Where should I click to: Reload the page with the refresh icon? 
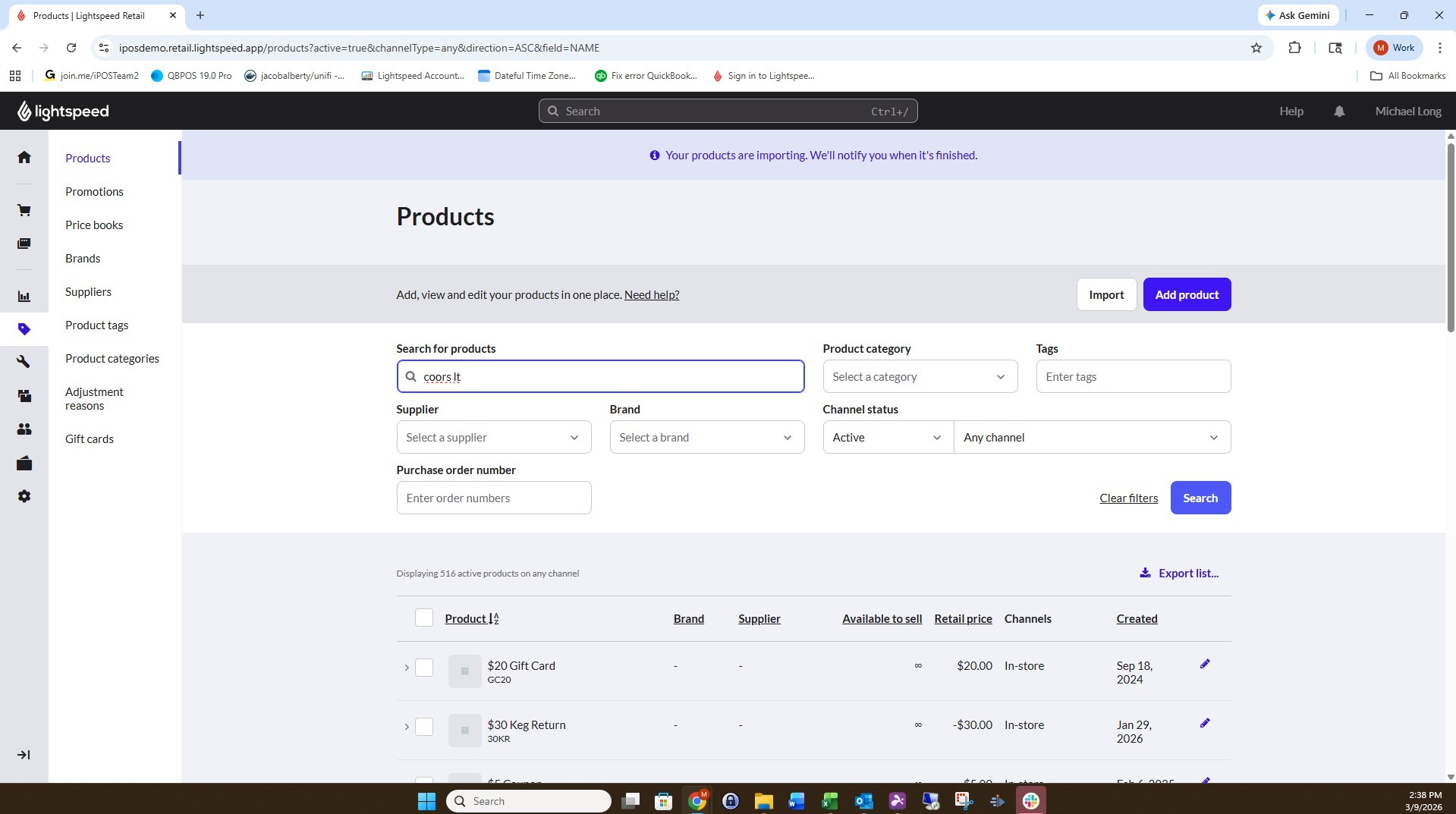(71, 48)
